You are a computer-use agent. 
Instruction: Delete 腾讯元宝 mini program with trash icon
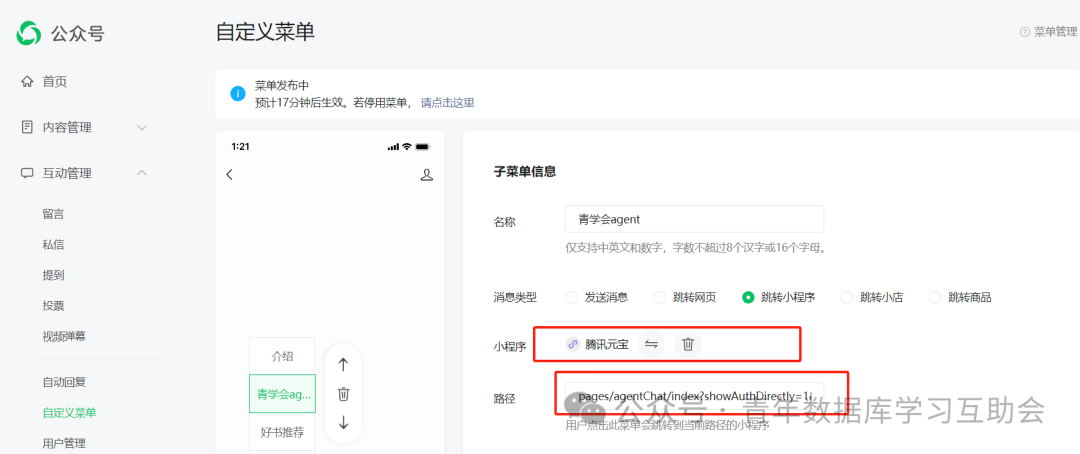click(x=687, y=344)
